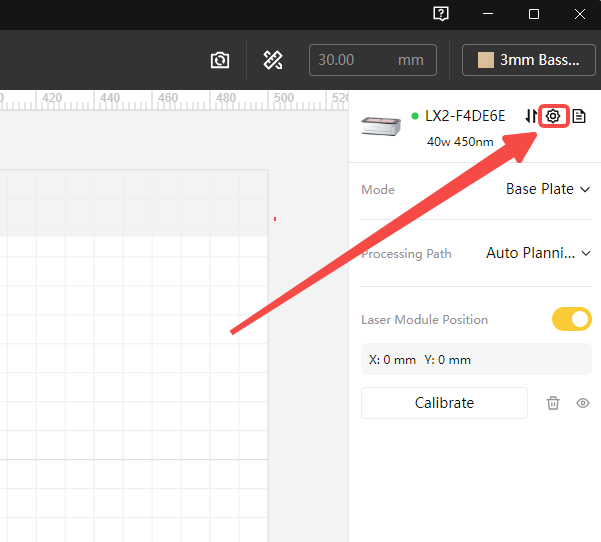Select the ruler measure tool icon
Screen dimensions: 601x542
[x=273, y=60]
